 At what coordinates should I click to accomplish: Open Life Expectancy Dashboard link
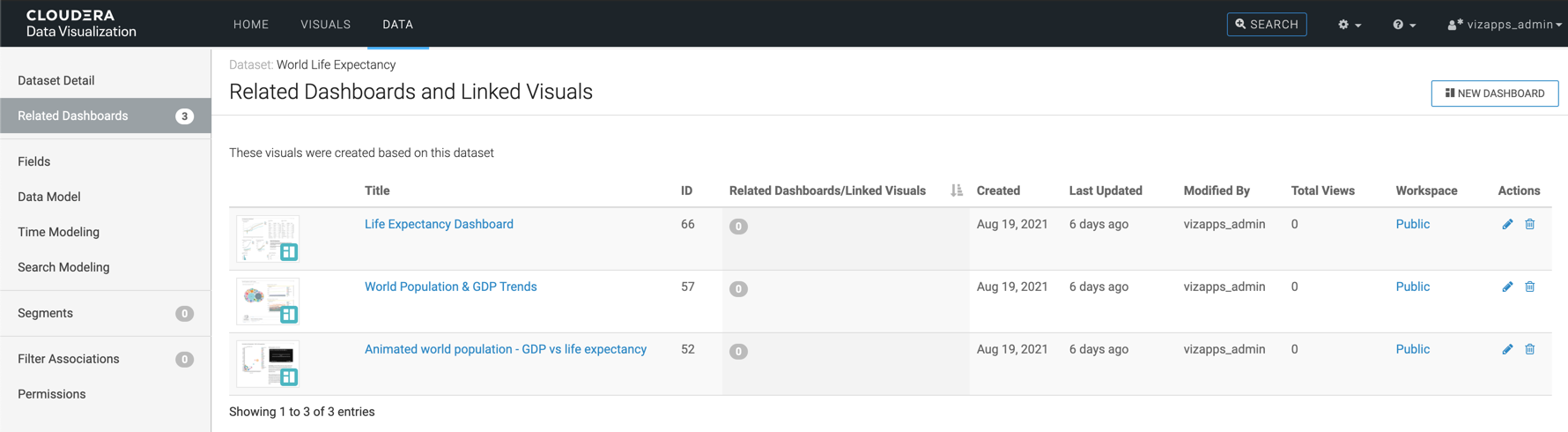(439, 225)
